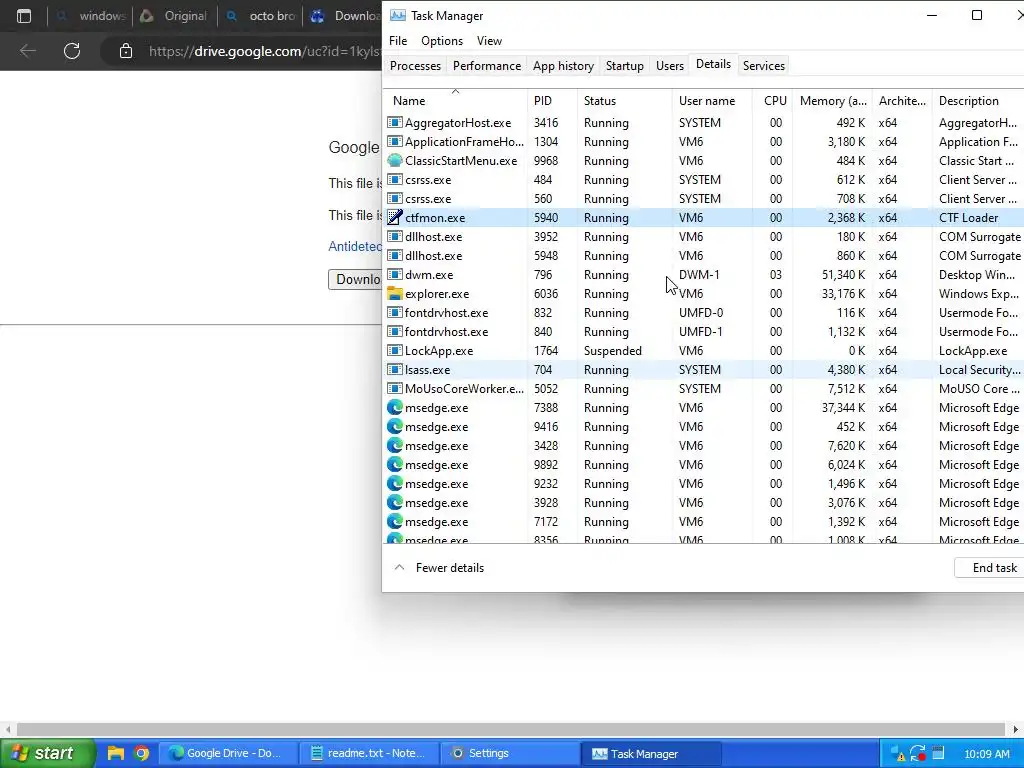Screen dimensions: 1024x768
Task: Sort by the CPU column header
Action: 772,101
